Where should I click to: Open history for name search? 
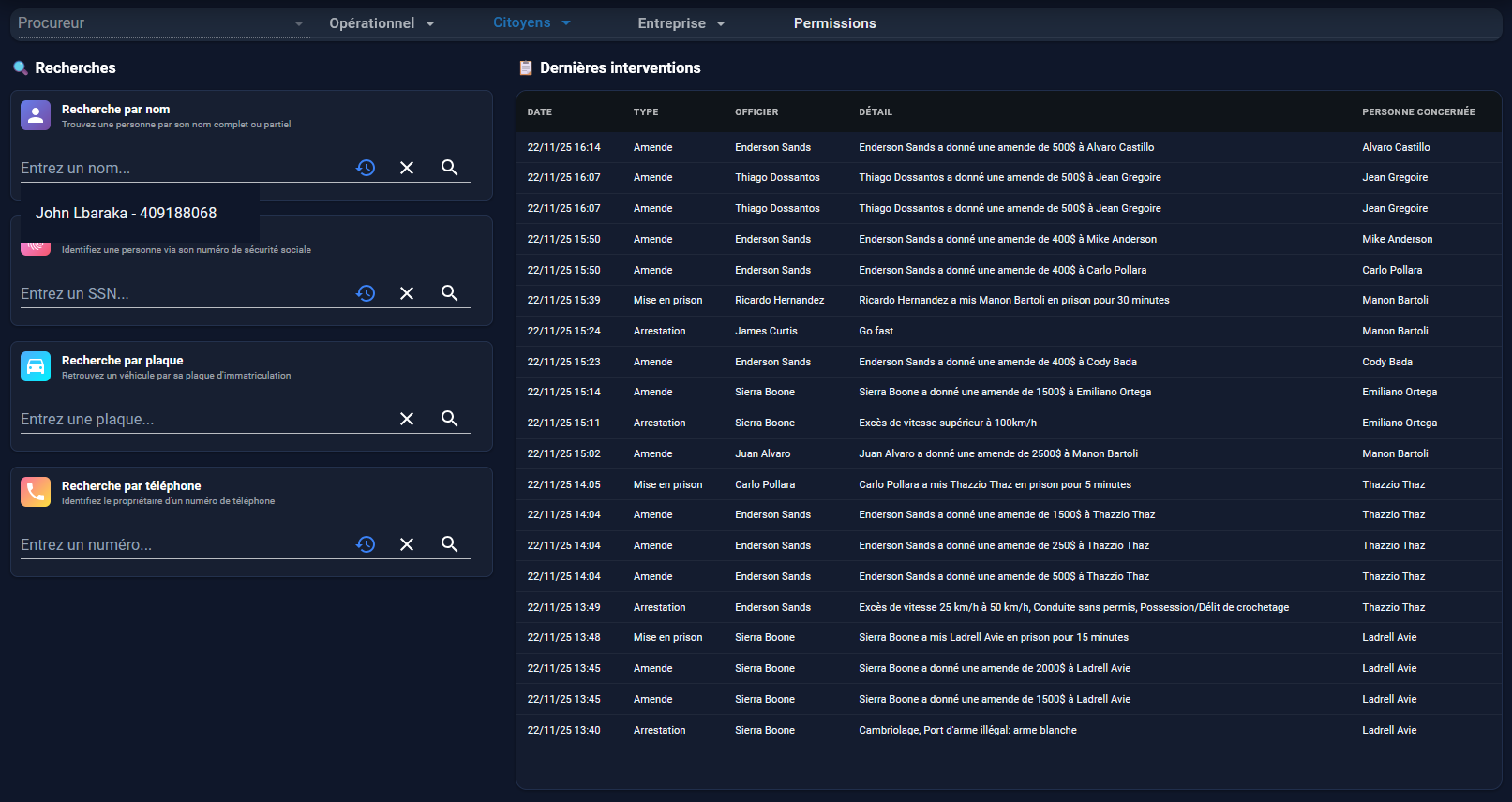[366, 168]
